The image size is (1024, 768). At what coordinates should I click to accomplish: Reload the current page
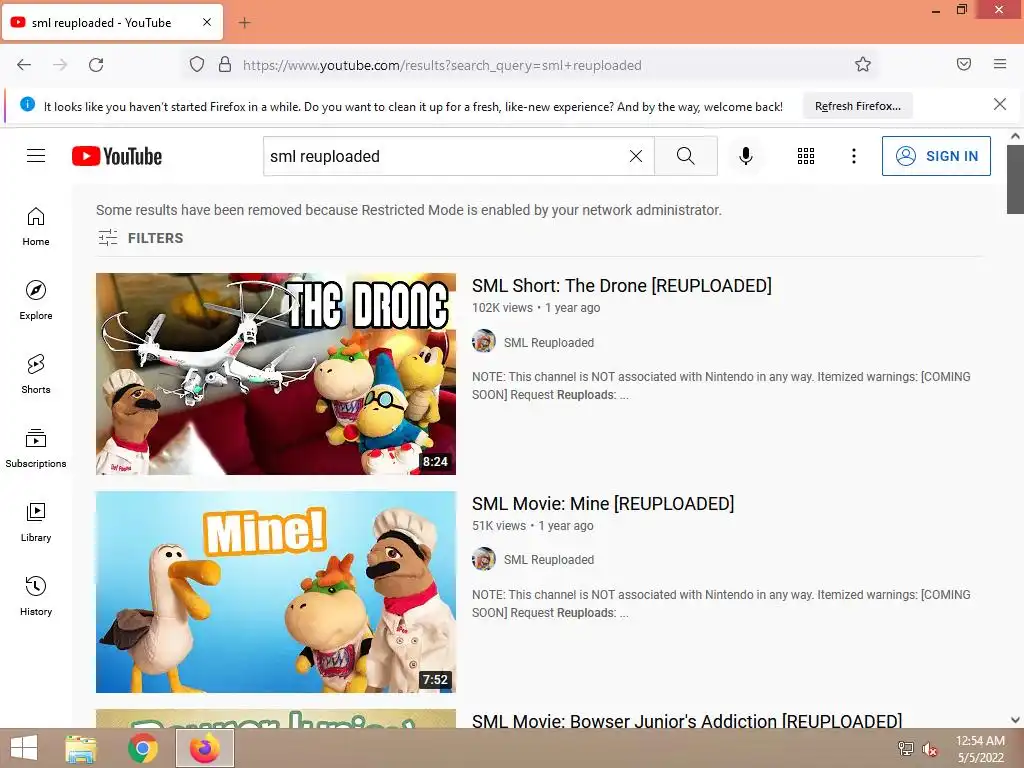(x=96, y=65)
